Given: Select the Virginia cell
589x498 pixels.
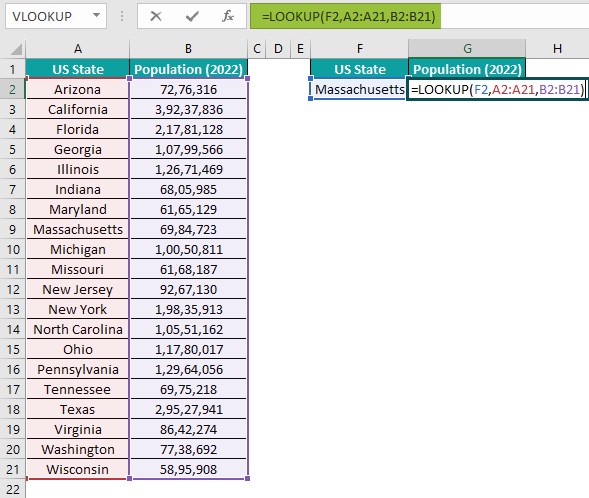Looking at the screenshot, I should pos(77,429).
